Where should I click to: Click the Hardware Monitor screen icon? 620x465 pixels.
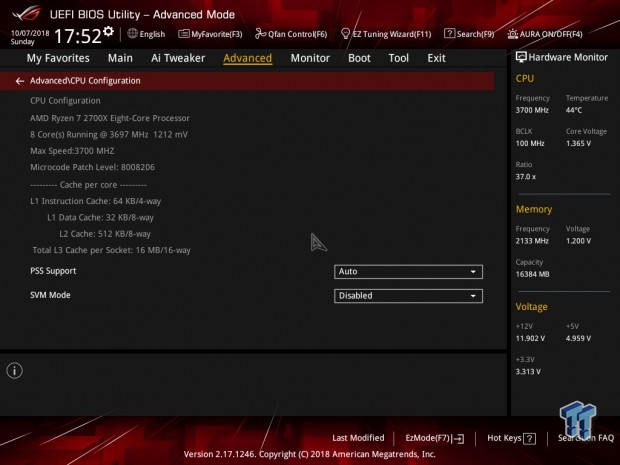click(521, 57)
